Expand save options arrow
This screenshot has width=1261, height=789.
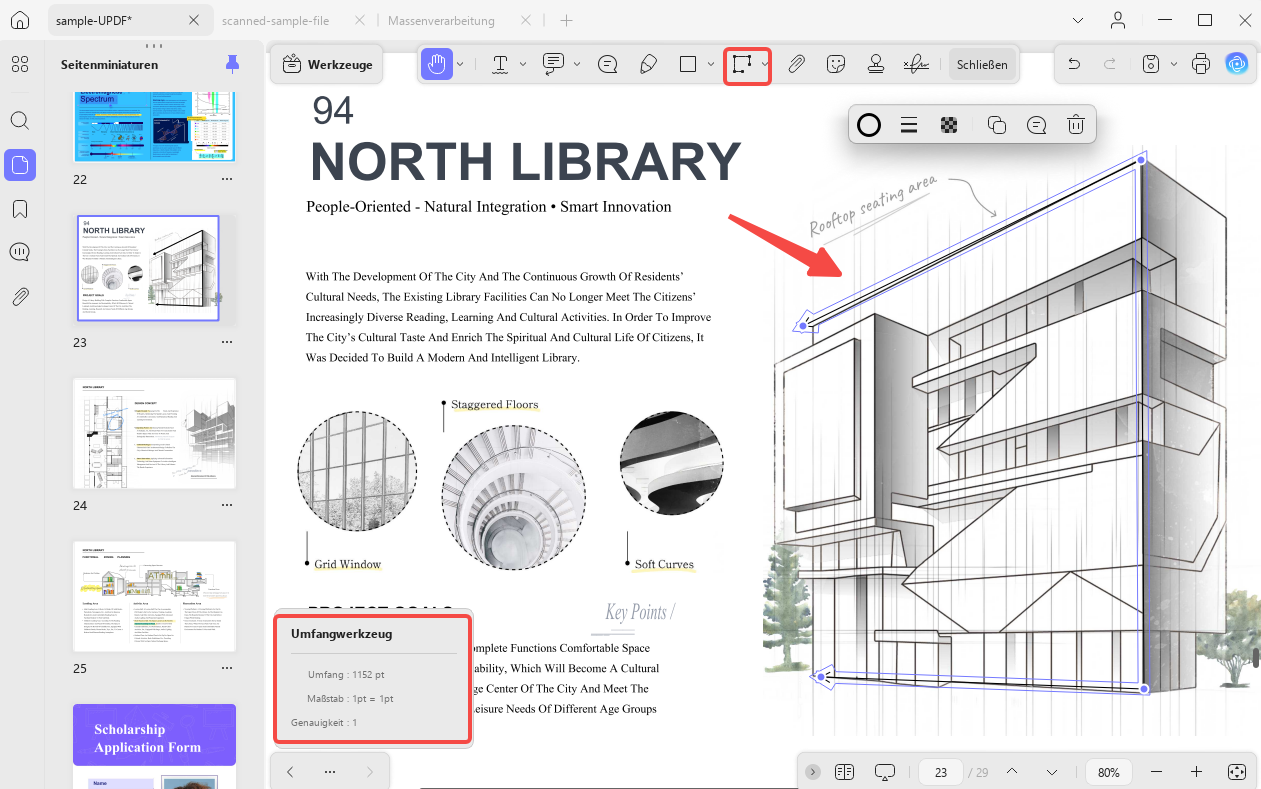tap(1174, 64)
